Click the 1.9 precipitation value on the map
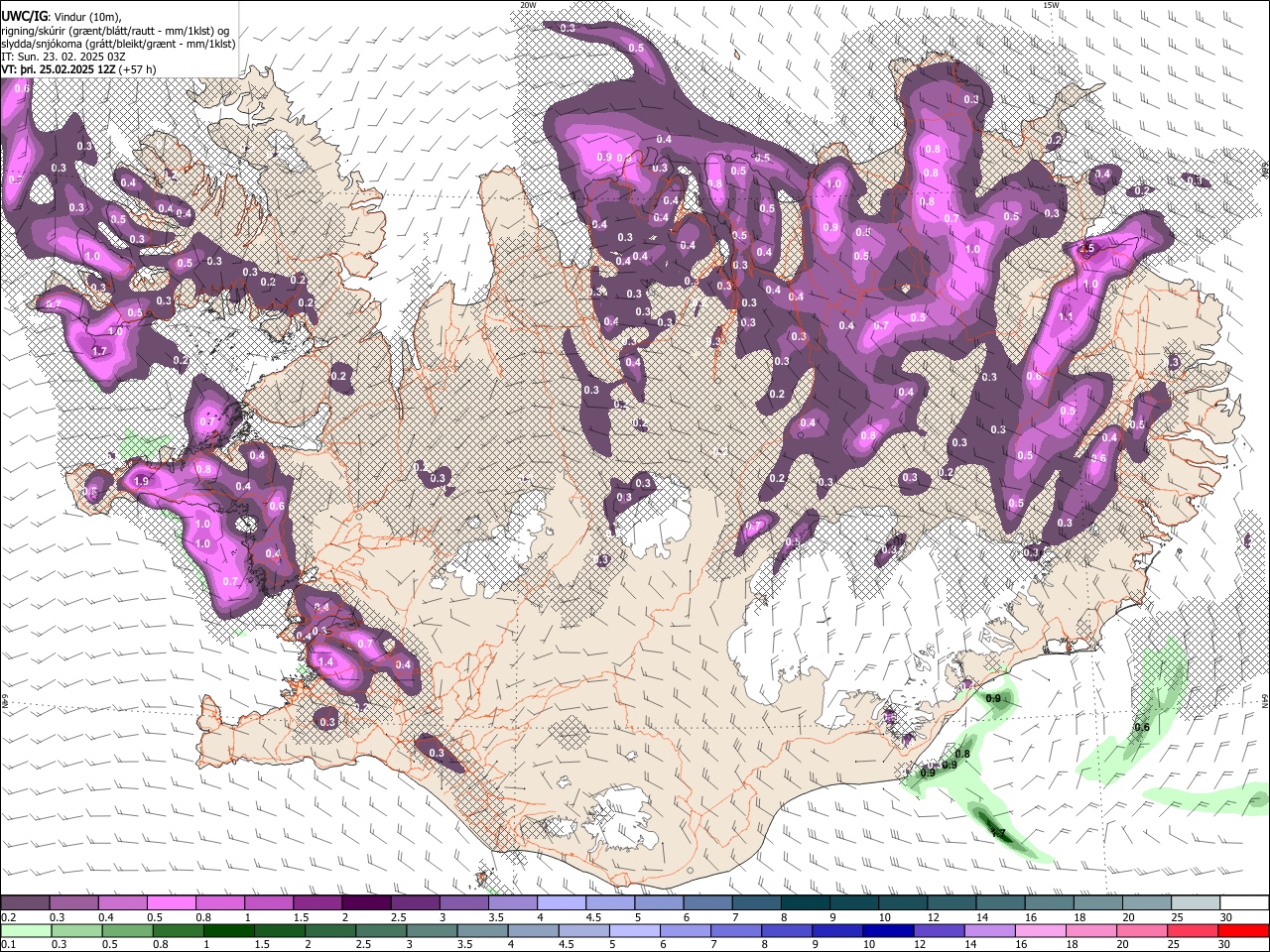This screenshot has width=1270, height=952. [140, 481]
